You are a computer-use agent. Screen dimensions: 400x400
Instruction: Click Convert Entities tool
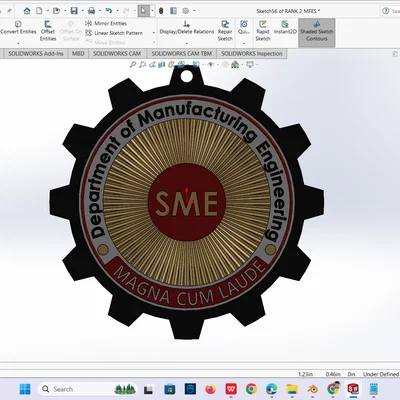(x=18, y=28)
